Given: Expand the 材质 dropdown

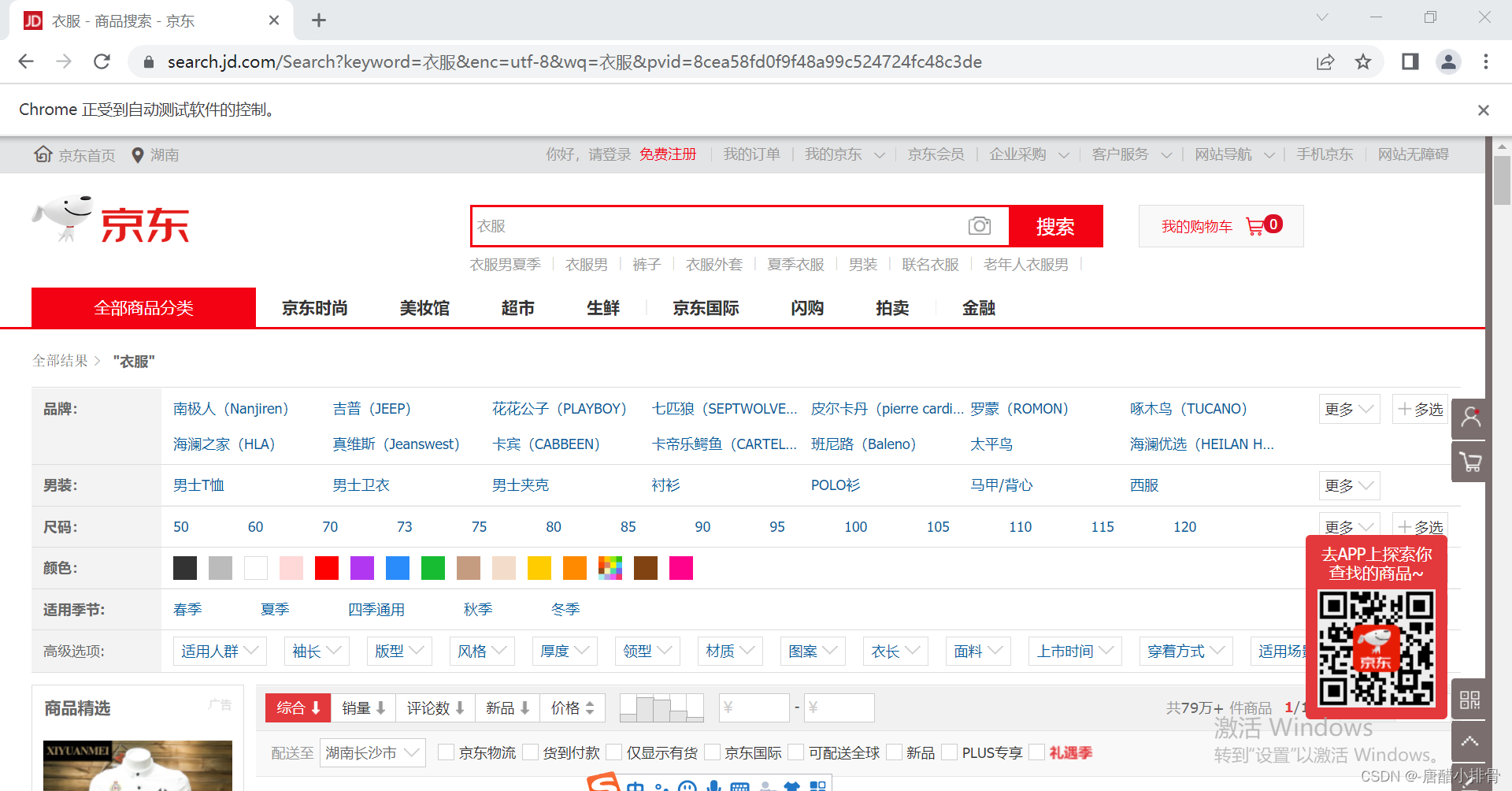Looking at the screenshot, I should (730, 651).
